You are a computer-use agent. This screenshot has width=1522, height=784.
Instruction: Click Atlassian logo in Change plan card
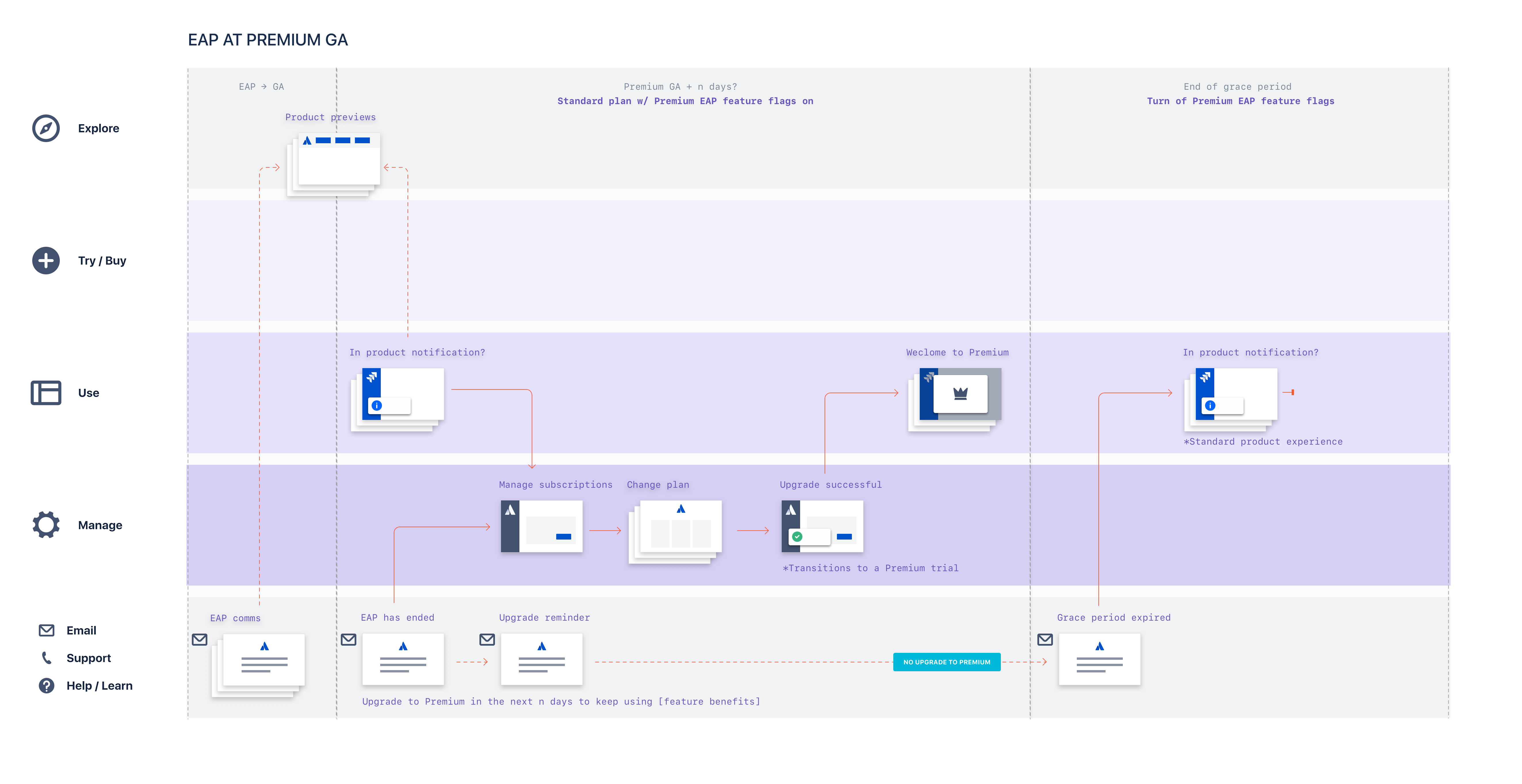pyautogui.click(x=681, y=509)
